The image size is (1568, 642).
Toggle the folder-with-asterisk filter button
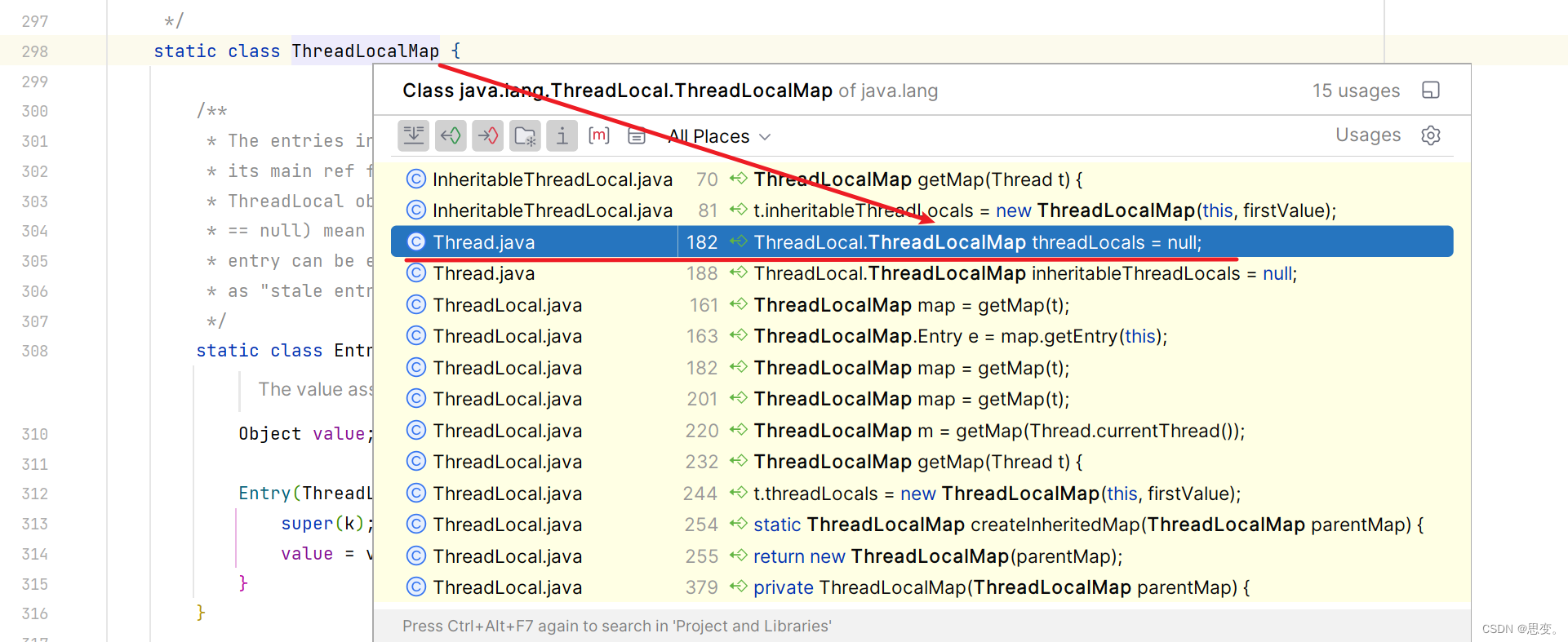(x=525, y=135)
